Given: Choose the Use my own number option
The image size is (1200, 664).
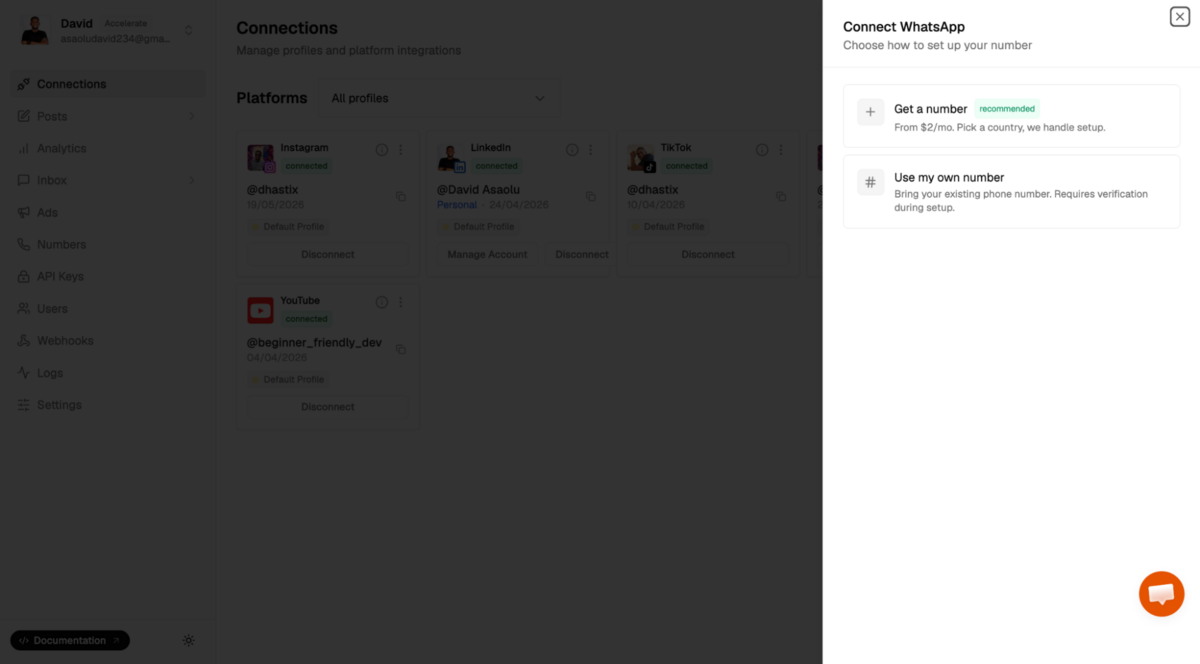Looking at the screenshot, I should (1011, 191).
